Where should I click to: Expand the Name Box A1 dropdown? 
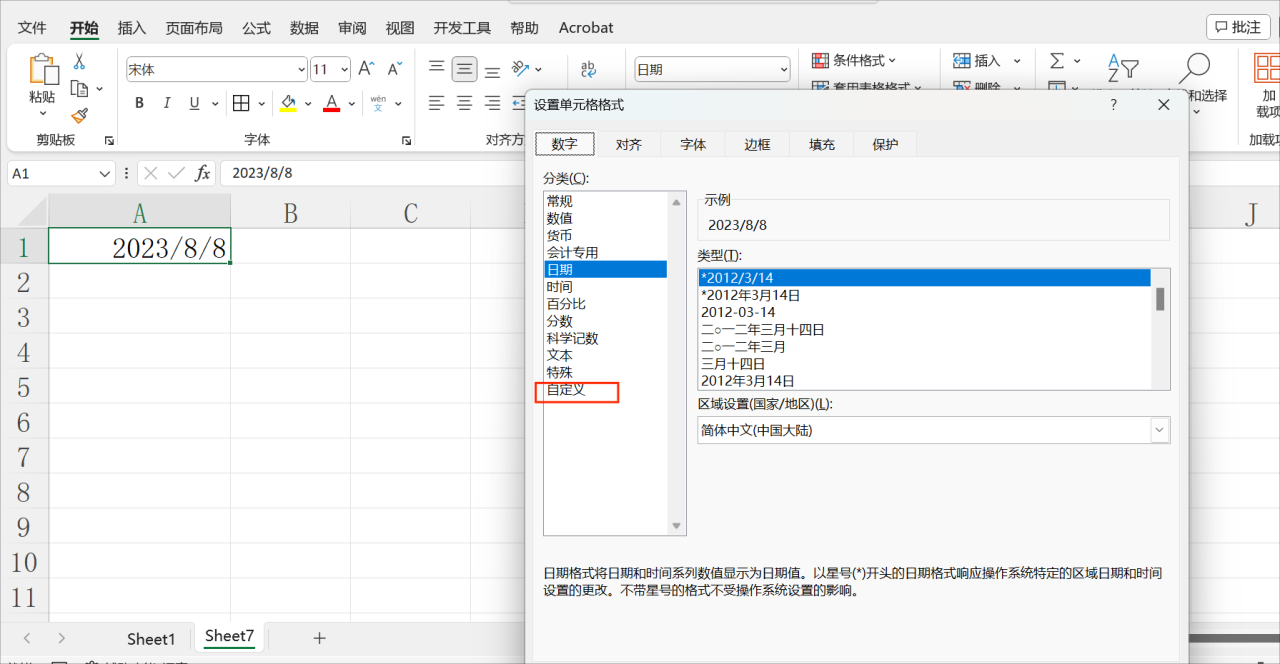point(107,173)
